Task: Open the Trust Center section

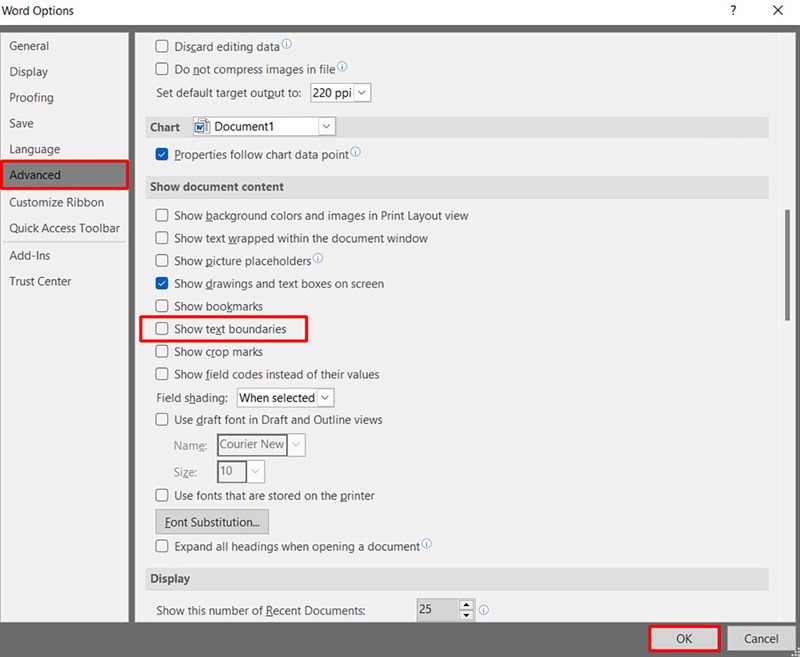Action: coord(41,281)
